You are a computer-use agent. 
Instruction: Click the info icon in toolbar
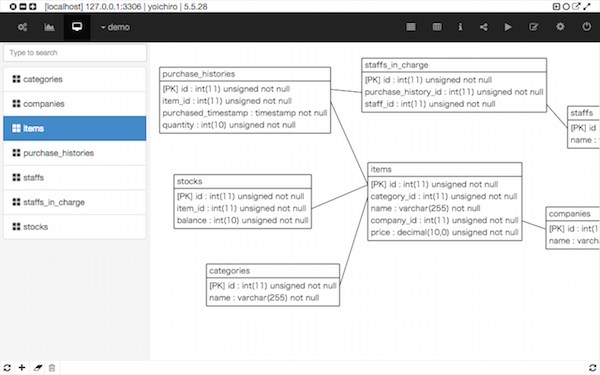[x=460, y=27]
